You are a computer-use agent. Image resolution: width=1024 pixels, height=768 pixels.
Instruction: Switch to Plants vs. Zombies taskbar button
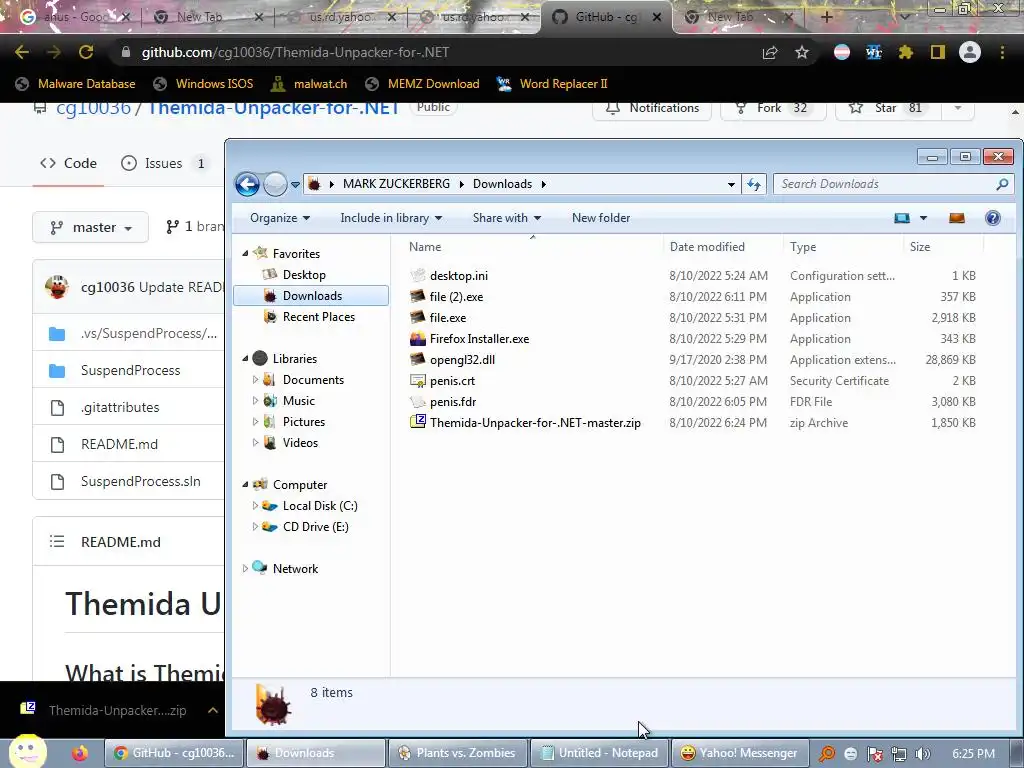click(x=456, y=753)
